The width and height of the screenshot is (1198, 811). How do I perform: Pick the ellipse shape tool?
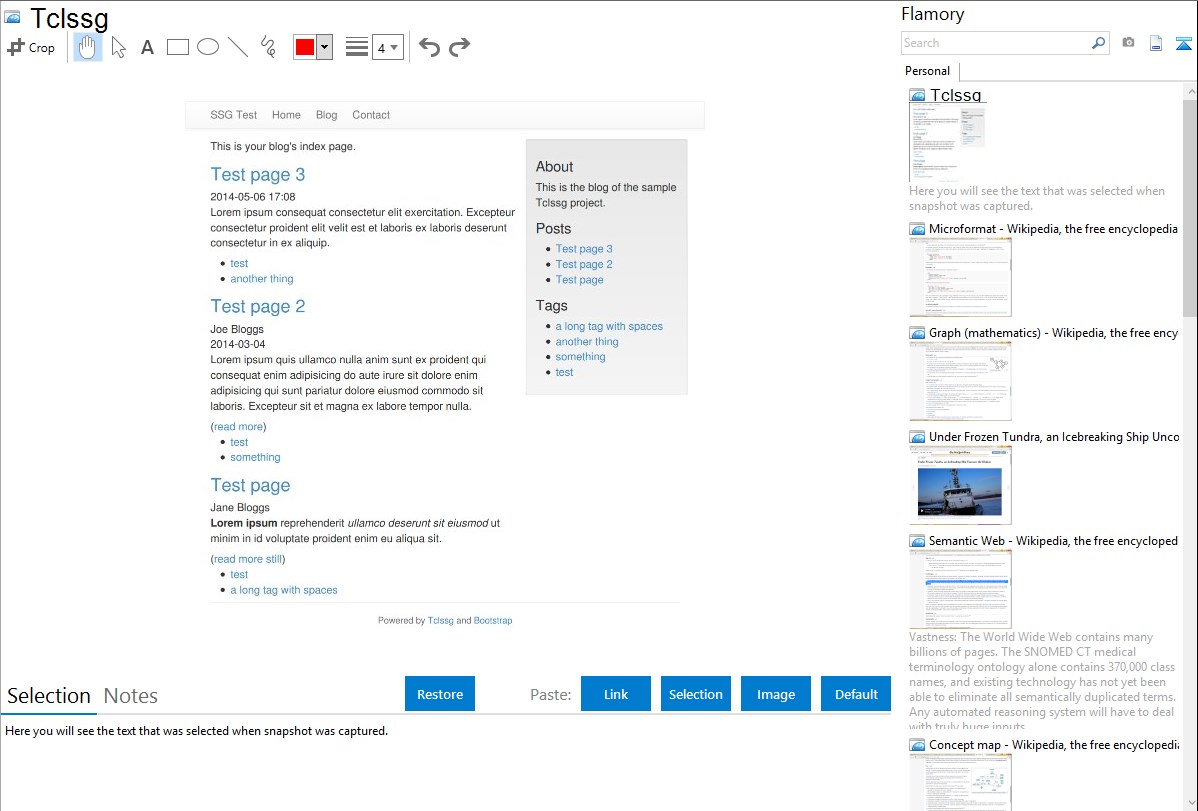pos(208,47)
